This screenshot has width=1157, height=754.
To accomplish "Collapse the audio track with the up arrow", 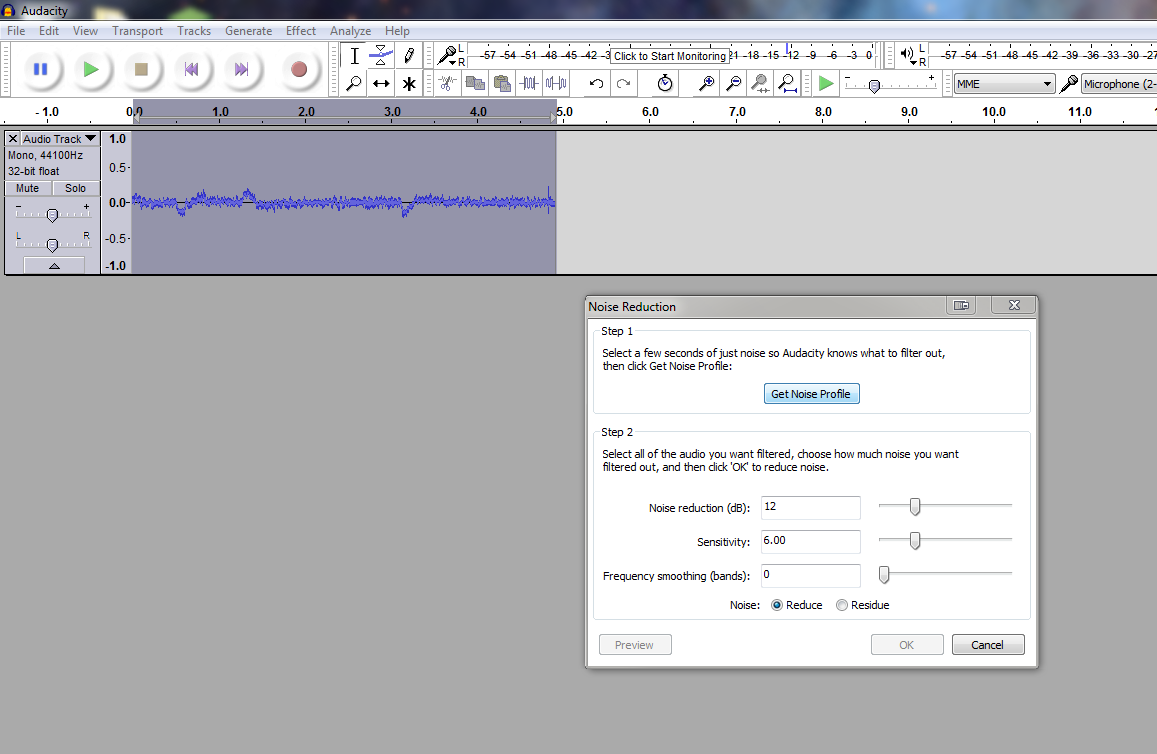I will pyautogui.click(x=54, y=266).
